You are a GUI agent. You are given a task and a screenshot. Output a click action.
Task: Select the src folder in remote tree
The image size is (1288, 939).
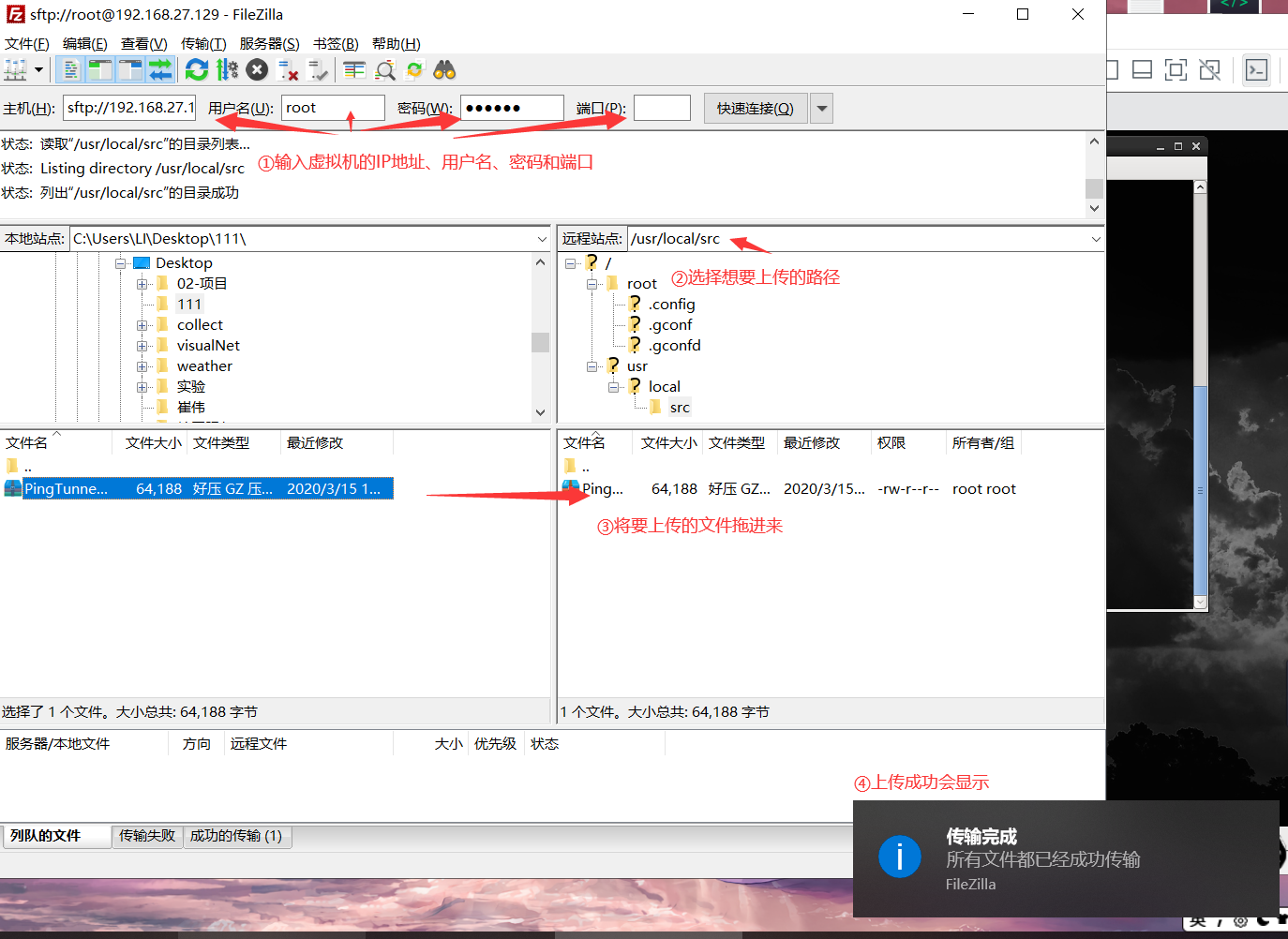click(679, 406)
